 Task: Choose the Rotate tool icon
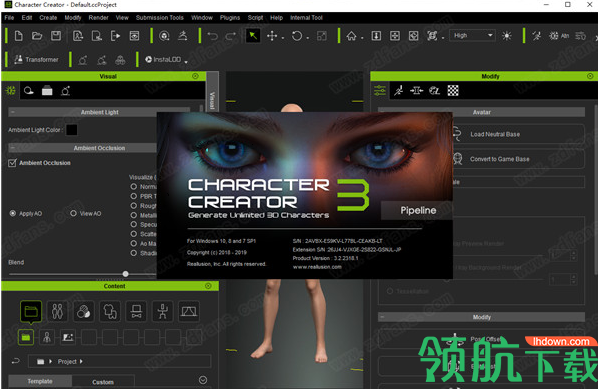pyautogui.click(x=297, y=36)
